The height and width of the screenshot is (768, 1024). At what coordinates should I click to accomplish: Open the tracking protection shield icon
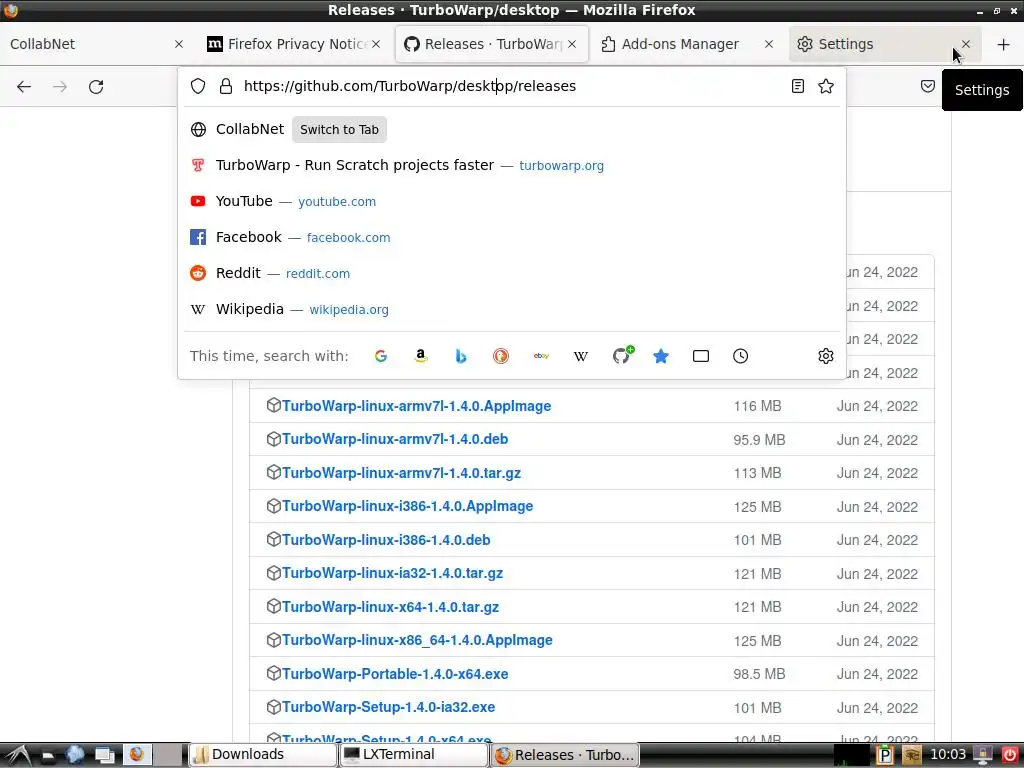[x=198, y=86]
